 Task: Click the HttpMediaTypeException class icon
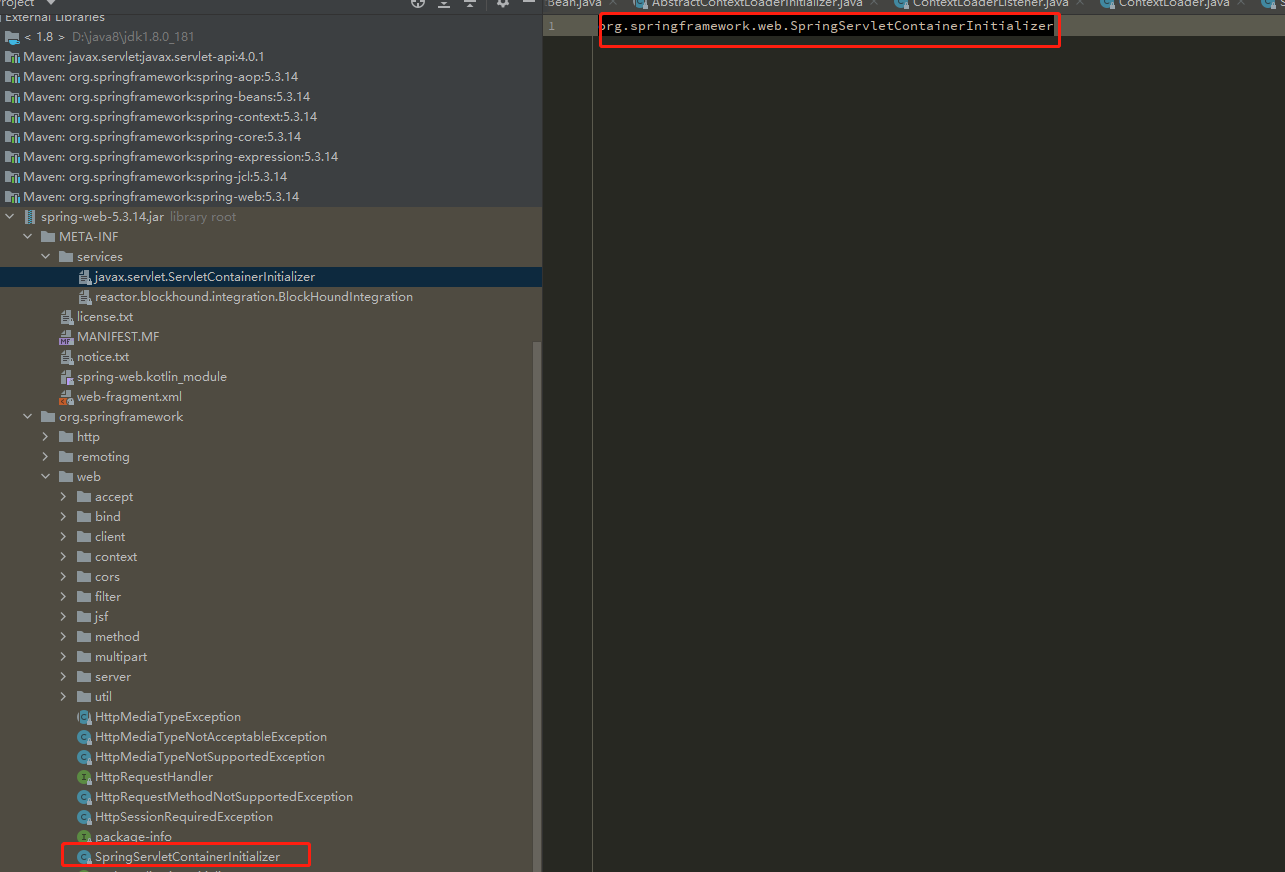click(85, 717)
